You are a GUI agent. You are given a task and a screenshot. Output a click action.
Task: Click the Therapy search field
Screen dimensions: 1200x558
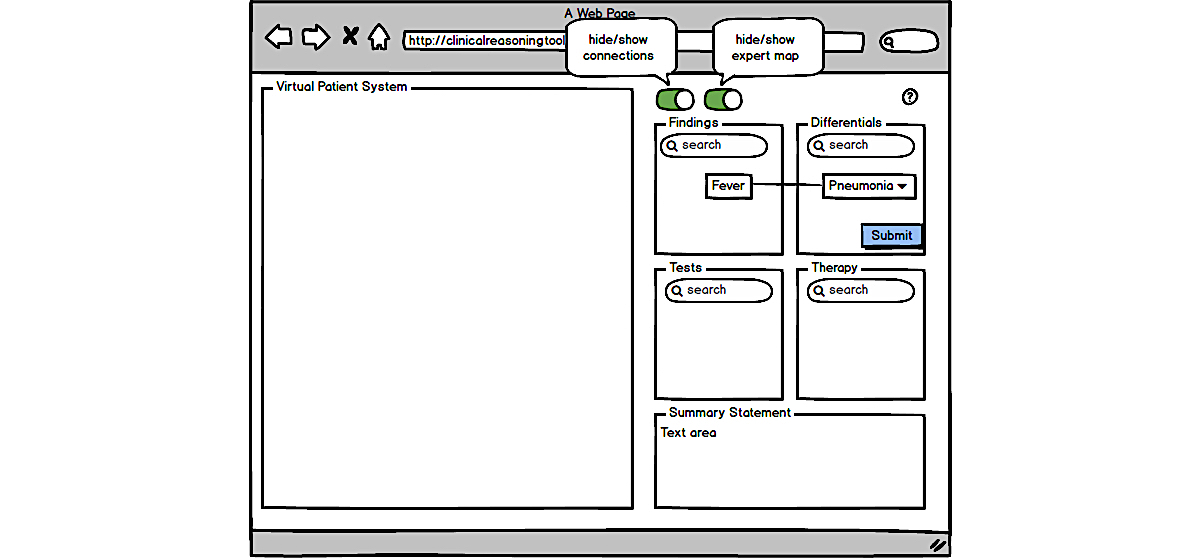tap(868, 291)
